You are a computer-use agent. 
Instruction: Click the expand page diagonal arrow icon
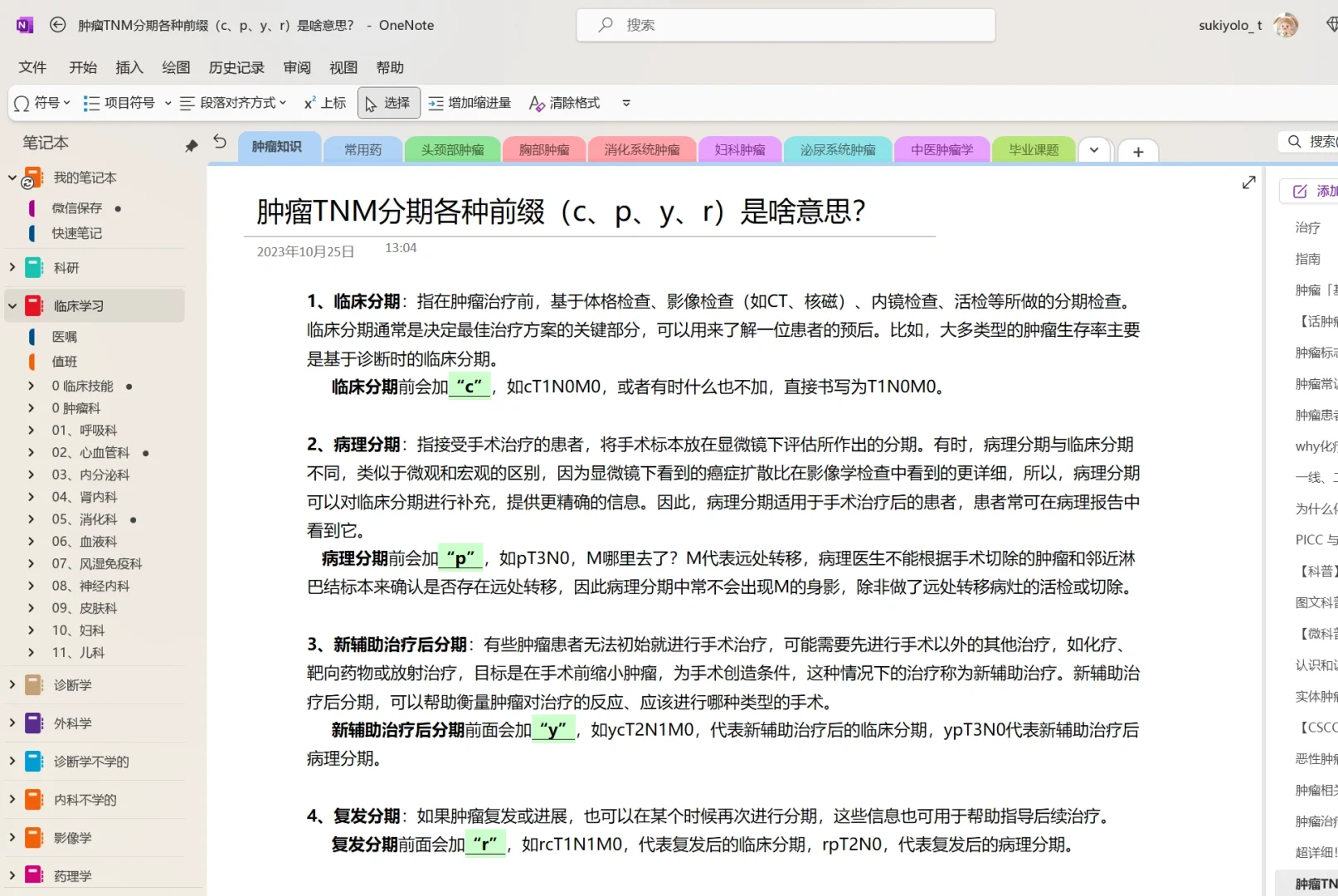[1248, 182]
